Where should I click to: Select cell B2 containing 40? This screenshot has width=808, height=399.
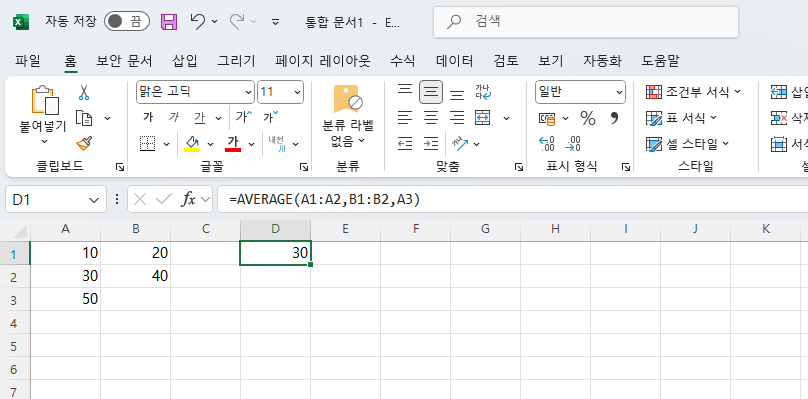tap(136, 276)
